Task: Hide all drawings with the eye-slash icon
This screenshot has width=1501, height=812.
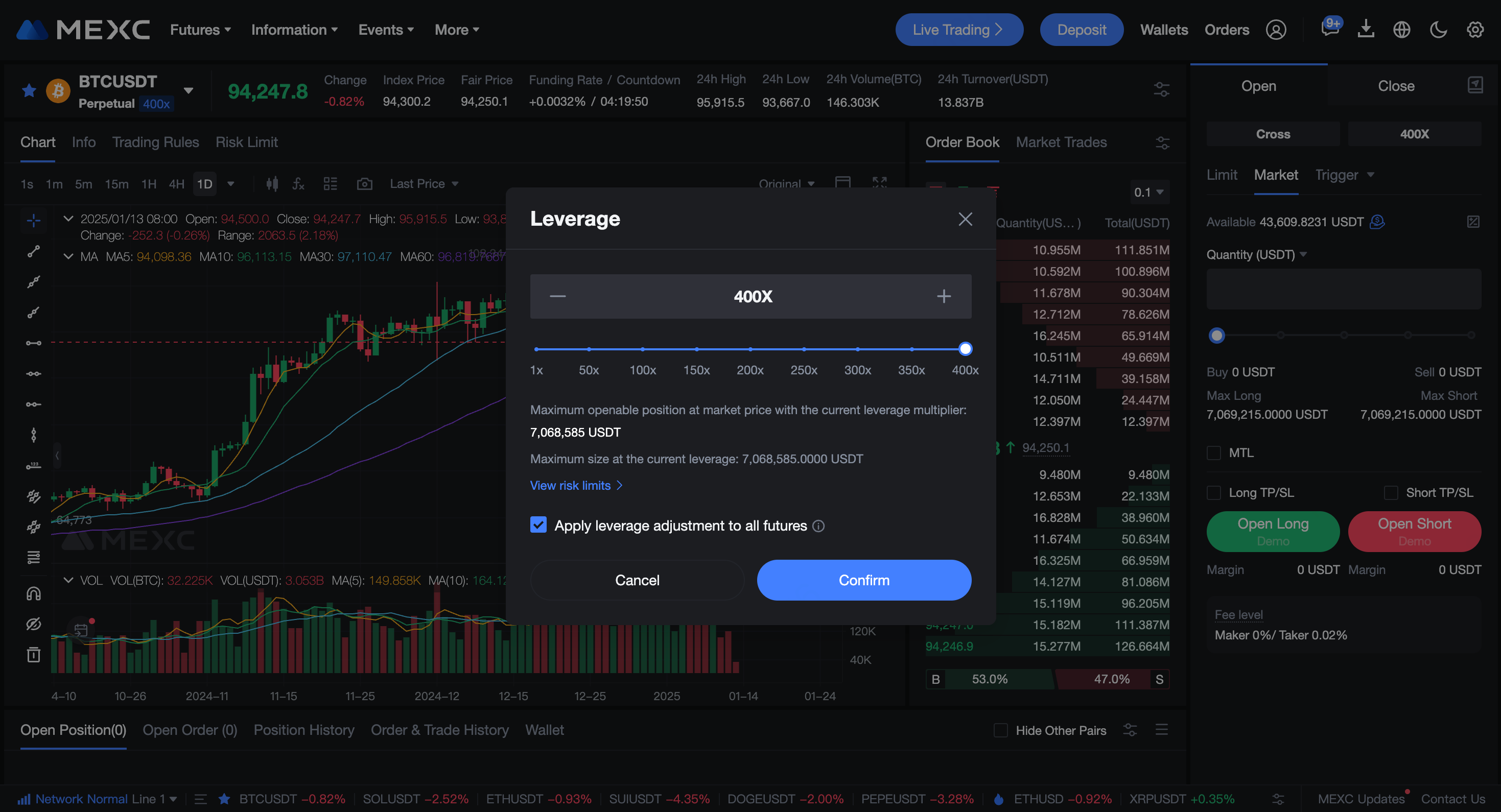Action: [x=34, y=624]
